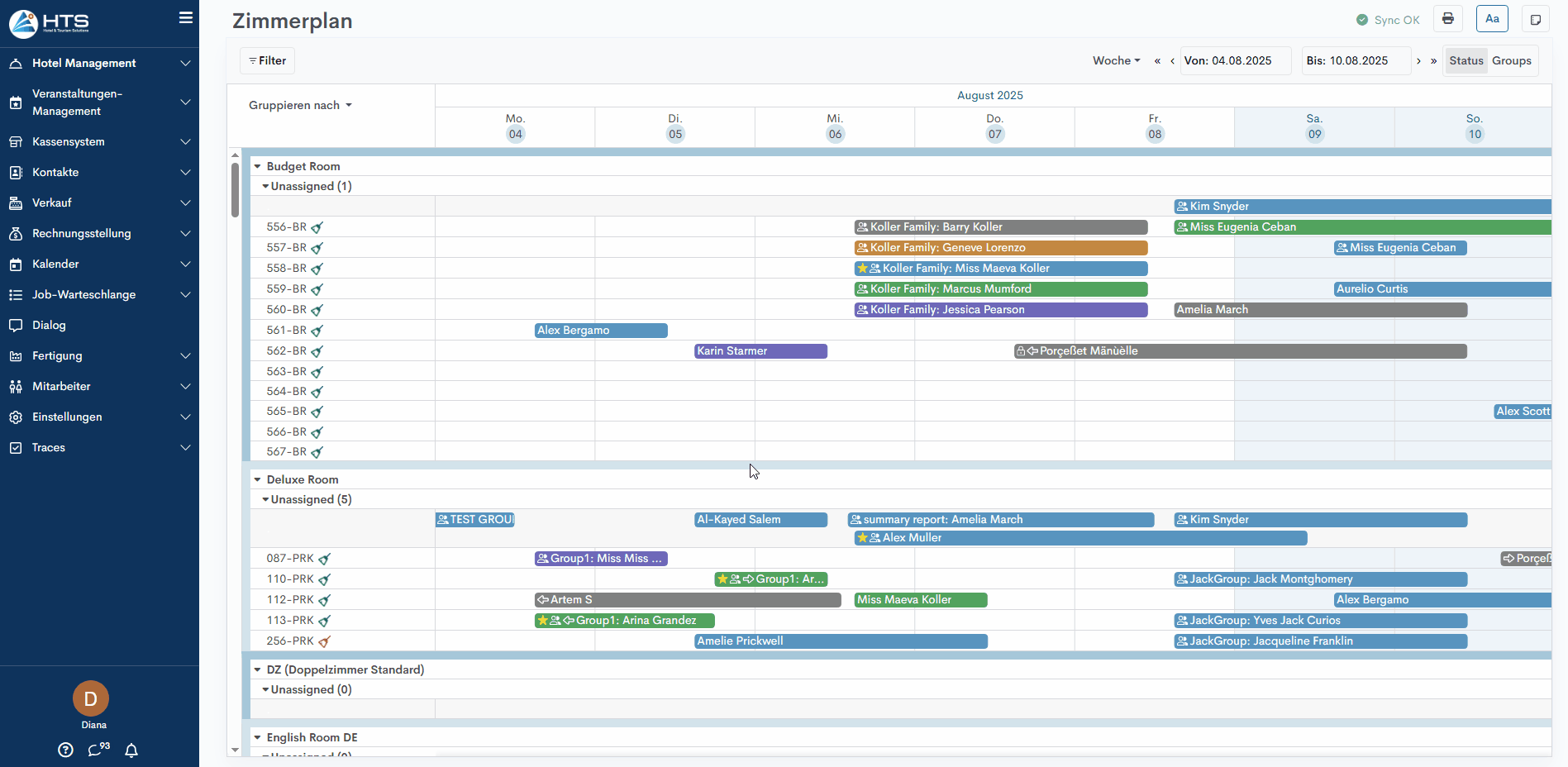Go to next week with single arrow
This screenshot has width=1568, height=767.
point(1418,61)
